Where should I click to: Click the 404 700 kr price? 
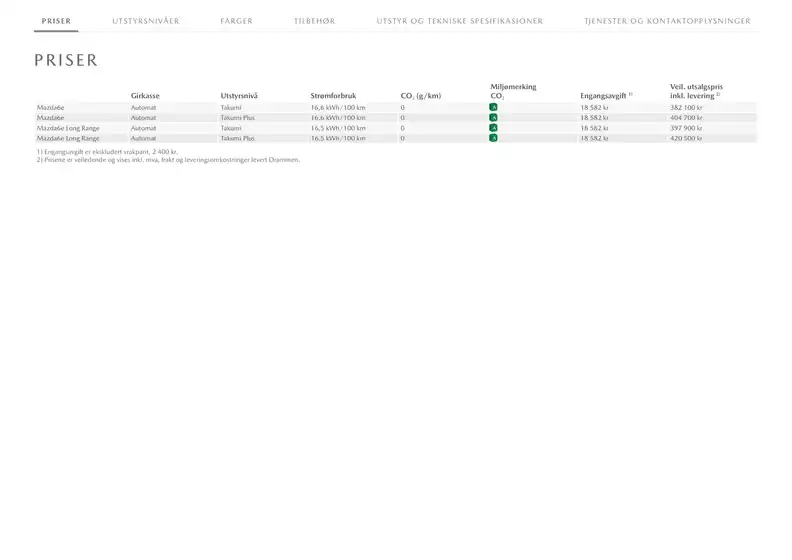click(x=686, y=118)
